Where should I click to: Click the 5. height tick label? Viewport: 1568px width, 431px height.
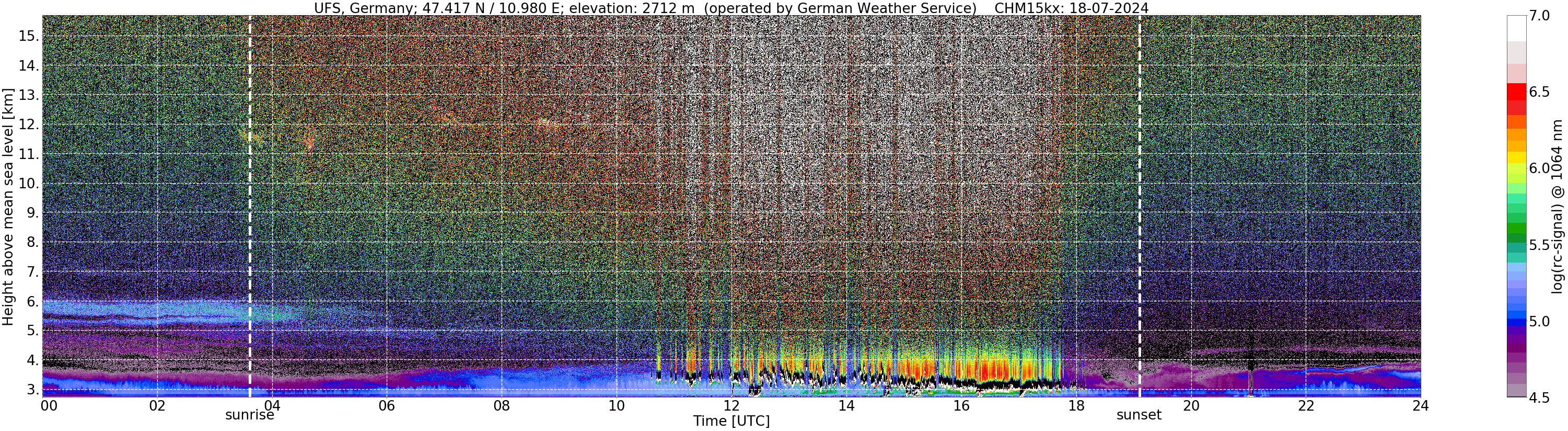tap(32, 331)
